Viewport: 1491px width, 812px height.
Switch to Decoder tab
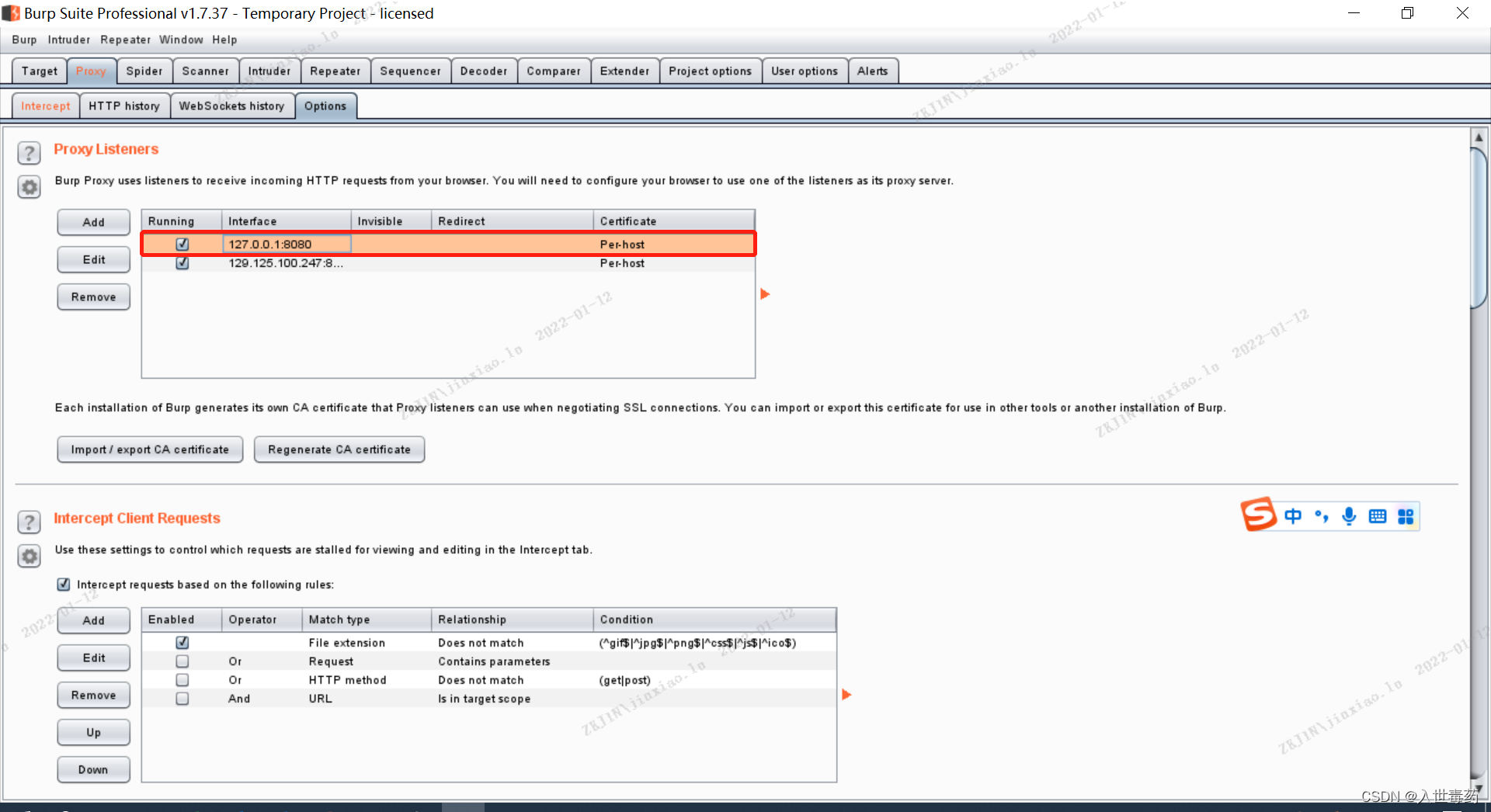[x=484, y=71]
